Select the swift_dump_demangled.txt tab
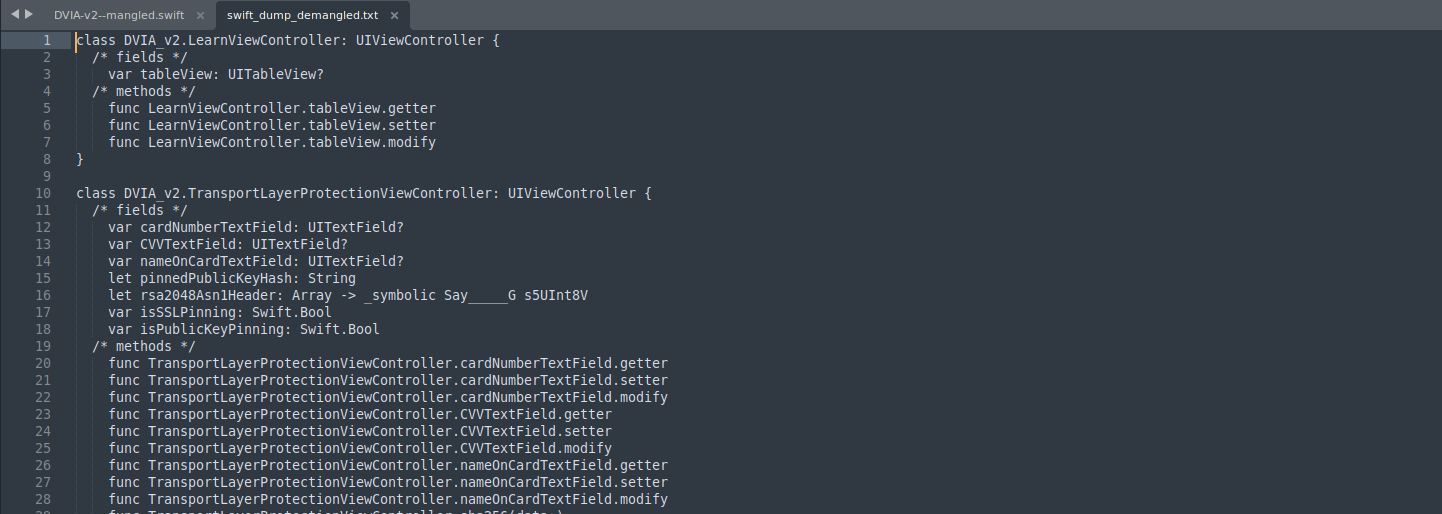The image size is (1442, 514). point(300,16)
